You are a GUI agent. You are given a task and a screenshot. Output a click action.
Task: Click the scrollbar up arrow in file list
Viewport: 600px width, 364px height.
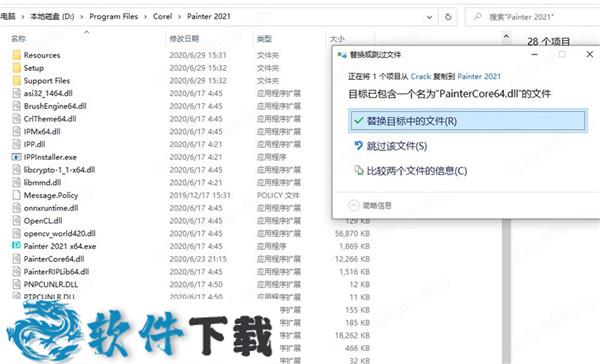tap(506, 36)
